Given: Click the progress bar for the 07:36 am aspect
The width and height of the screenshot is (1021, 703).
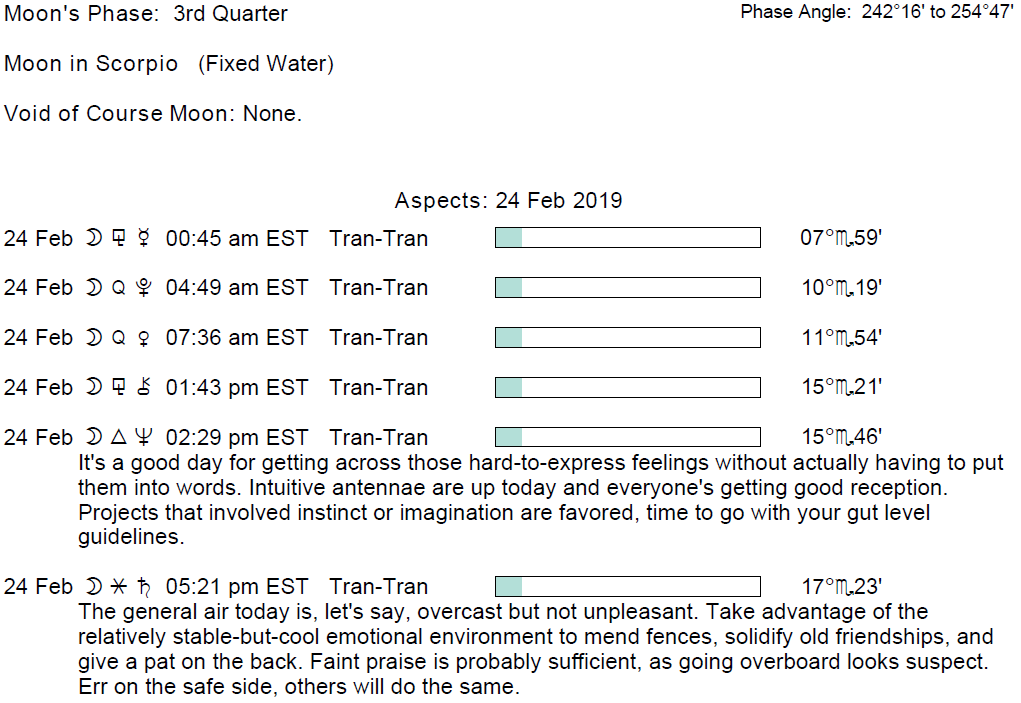Looking at the screenshot, I should tap(627, 338).
